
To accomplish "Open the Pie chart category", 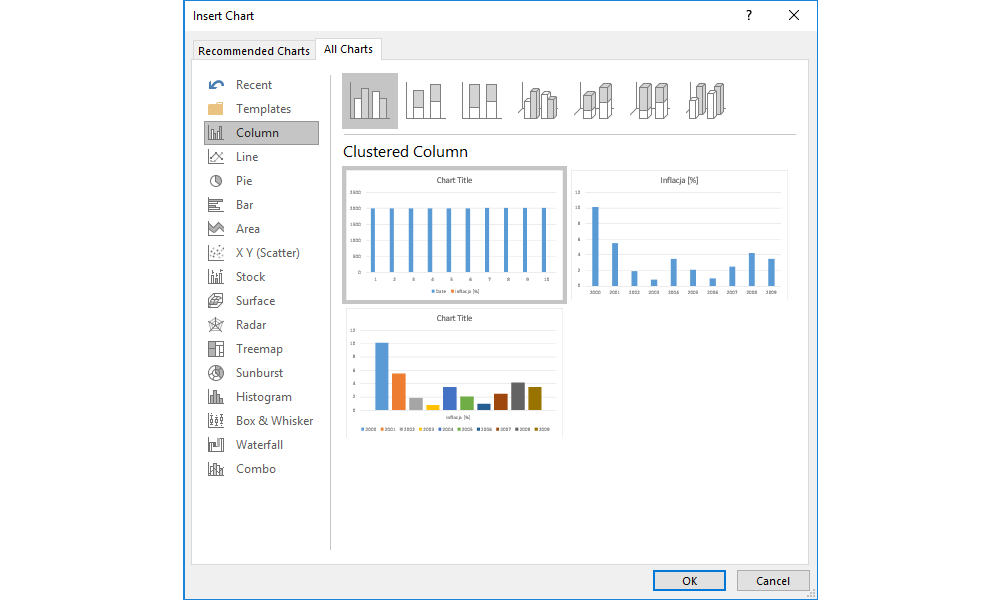I will pyautogui.click(x=244, y=181).
